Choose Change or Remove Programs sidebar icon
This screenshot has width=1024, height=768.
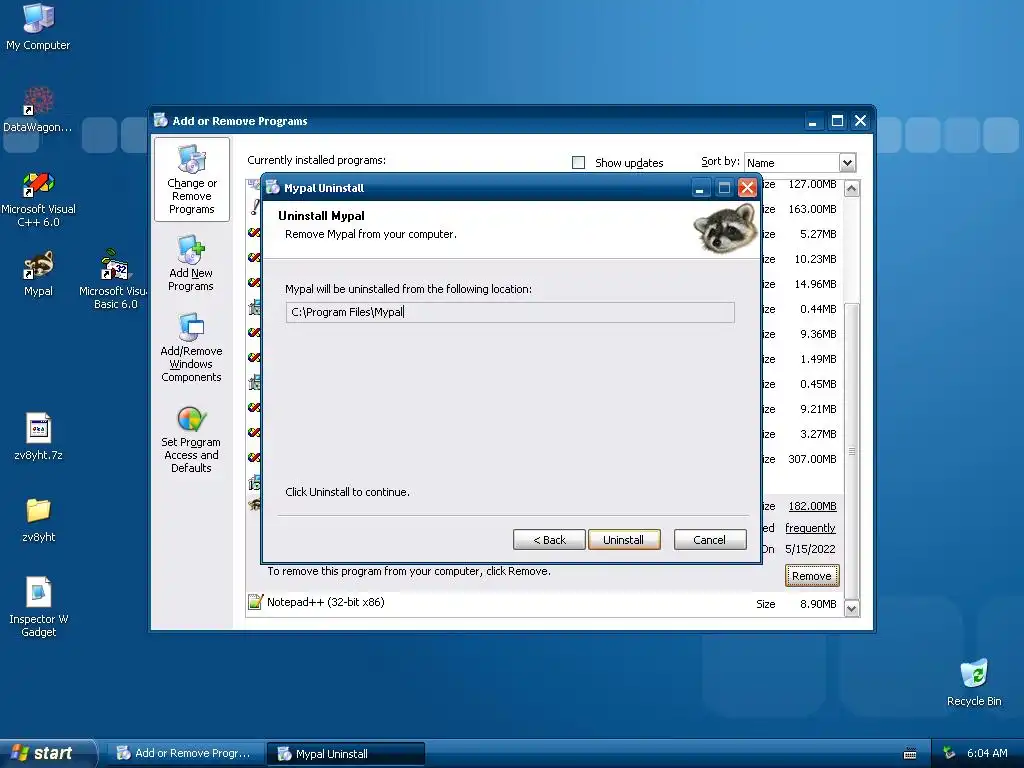pyautogui.click(x=191, y=179)
